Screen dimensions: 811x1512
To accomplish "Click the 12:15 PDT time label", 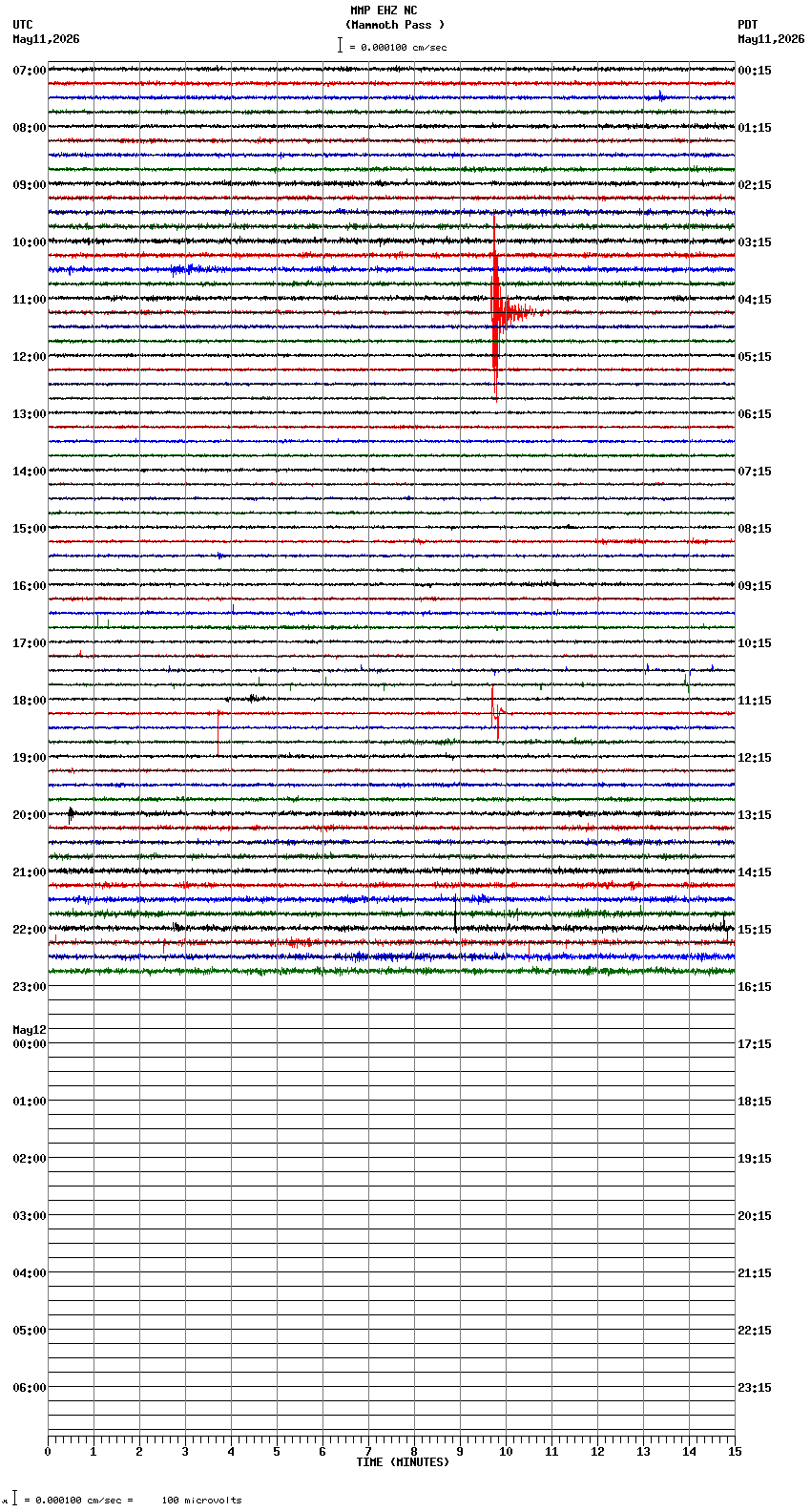I will click(755, 758).
